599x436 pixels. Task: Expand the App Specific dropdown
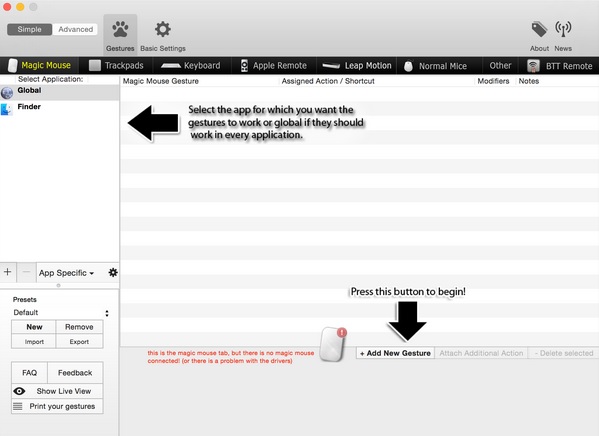pos(66,273)
